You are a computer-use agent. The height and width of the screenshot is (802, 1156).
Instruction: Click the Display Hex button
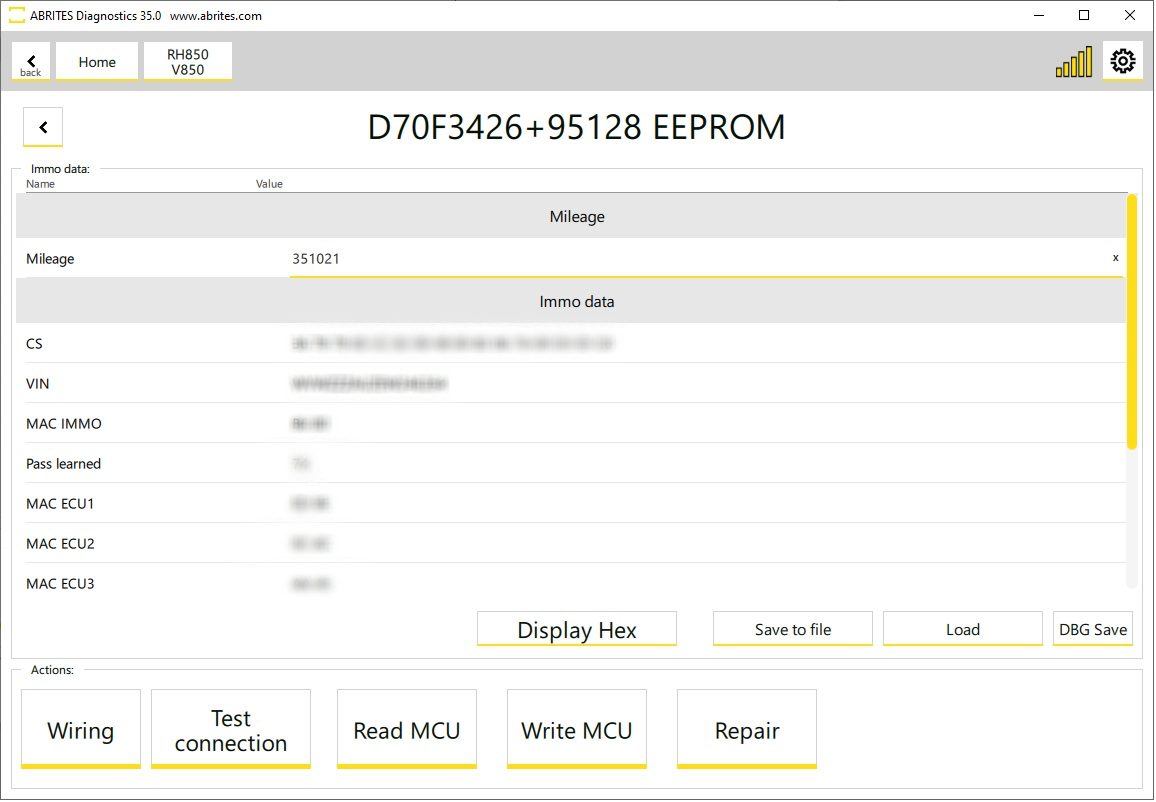(577, 629)
